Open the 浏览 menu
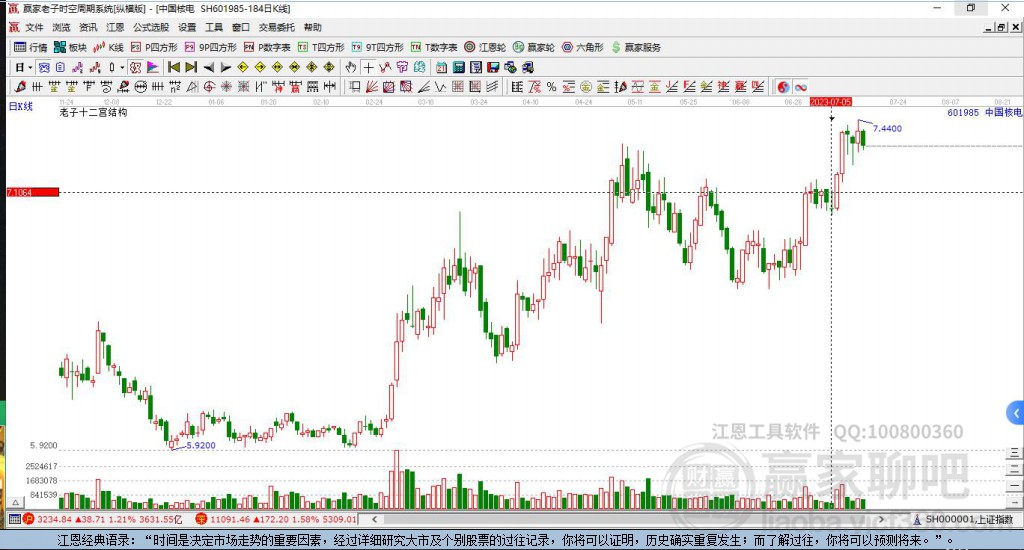1024x550 pixels. tap(61, 27)
